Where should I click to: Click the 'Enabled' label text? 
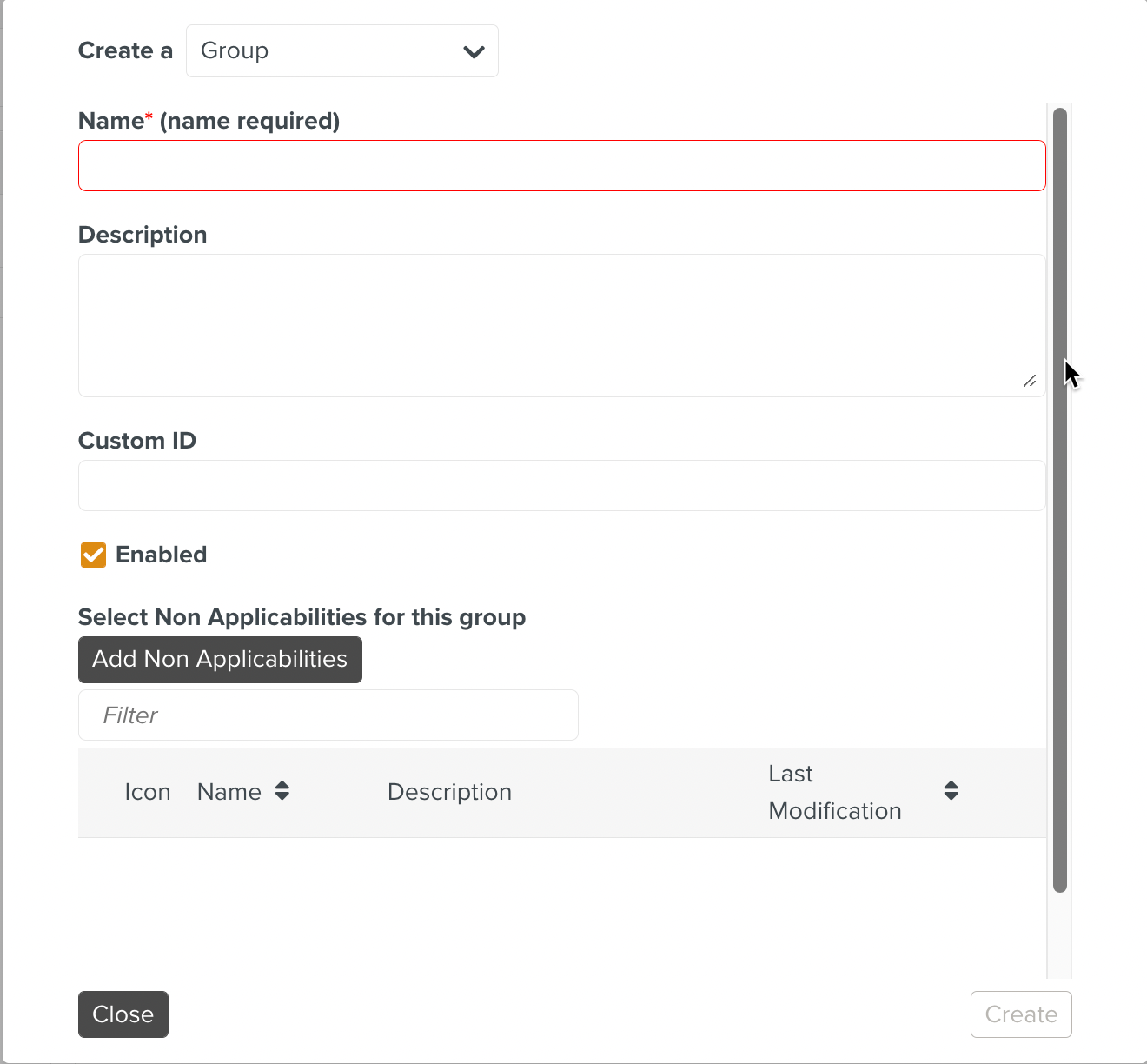(161, 555)
